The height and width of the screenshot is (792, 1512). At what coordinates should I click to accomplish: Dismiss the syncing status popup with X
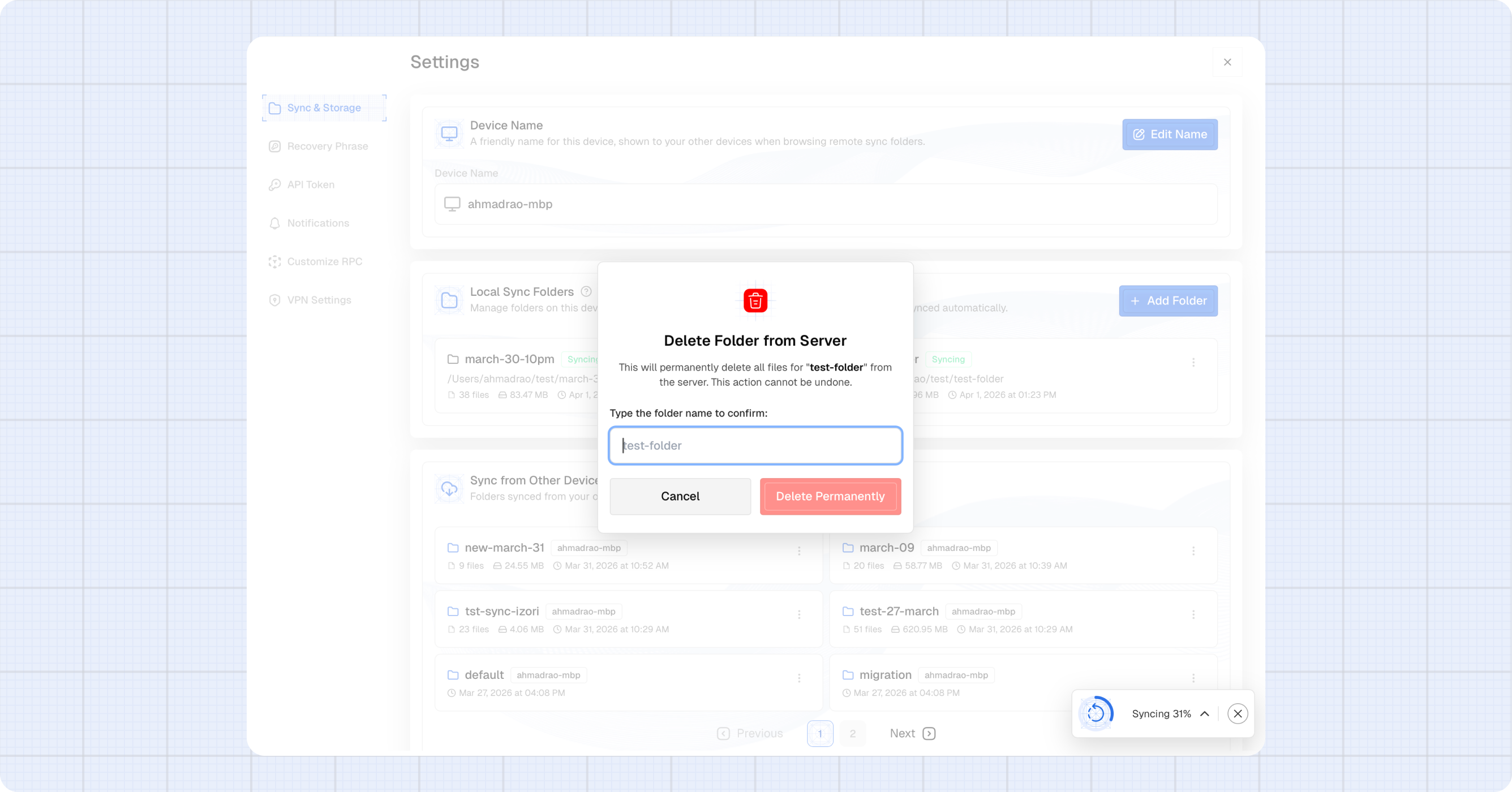[x=1238, y=713]
